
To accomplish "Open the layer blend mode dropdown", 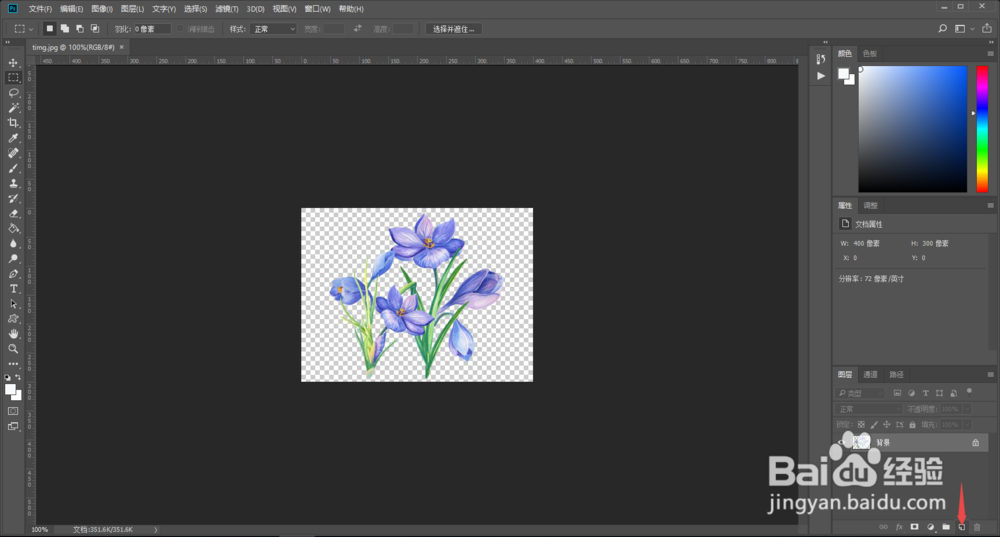I will coord(869,409).
